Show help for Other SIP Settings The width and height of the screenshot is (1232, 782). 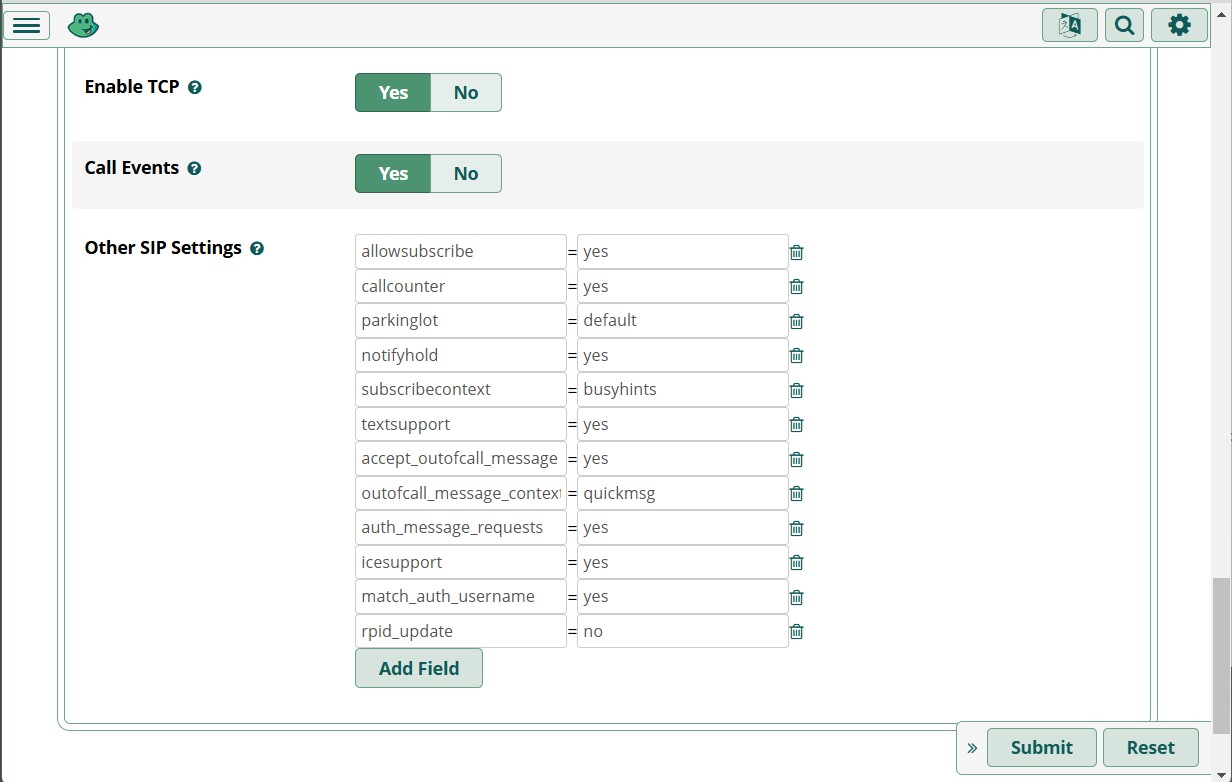(x=257, y=249)
